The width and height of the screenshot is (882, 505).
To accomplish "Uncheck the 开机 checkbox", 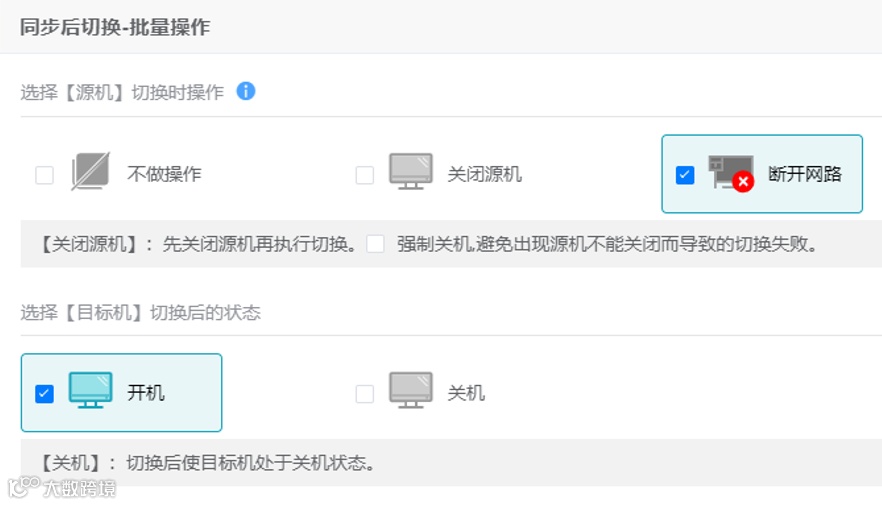I will point(44,393).
